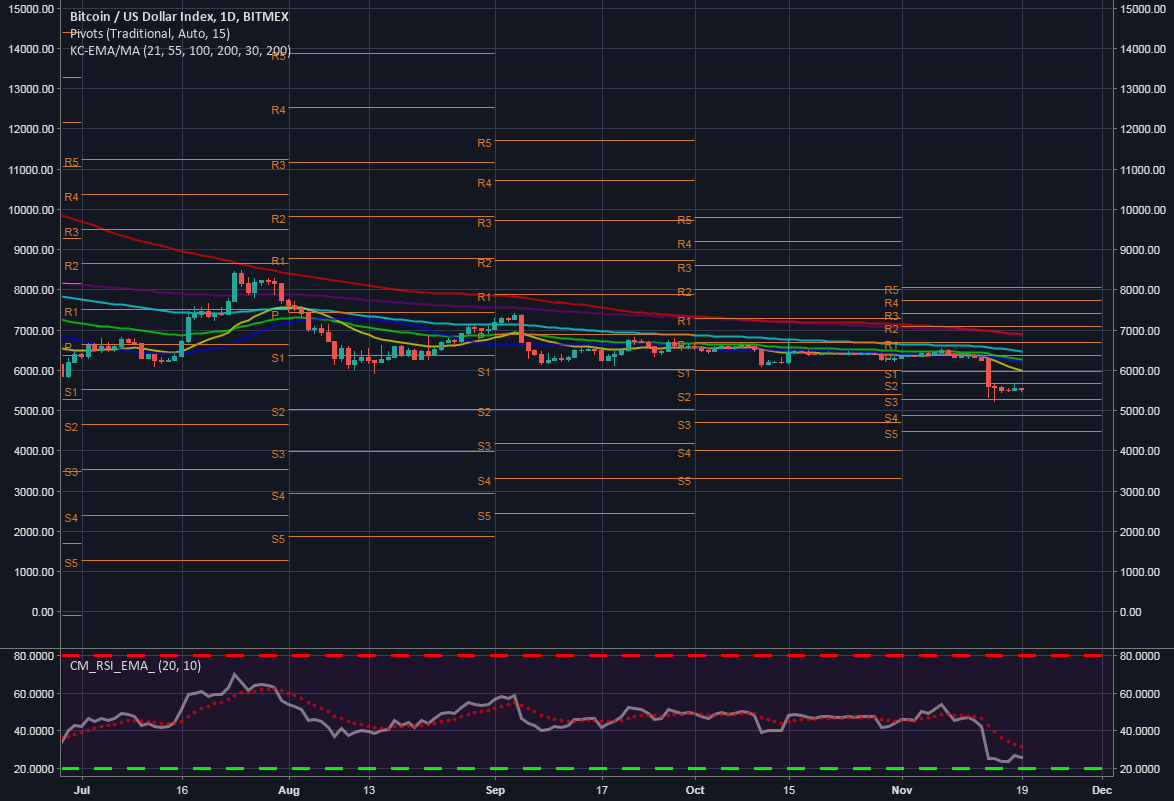Click the Jul label on the time axis

point(83,789)
